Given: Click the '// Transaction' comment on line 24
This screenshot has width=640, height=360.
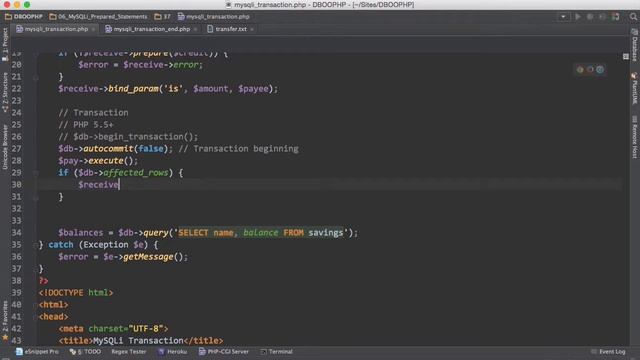Looking at the screenshot, I should coord(93,113).
